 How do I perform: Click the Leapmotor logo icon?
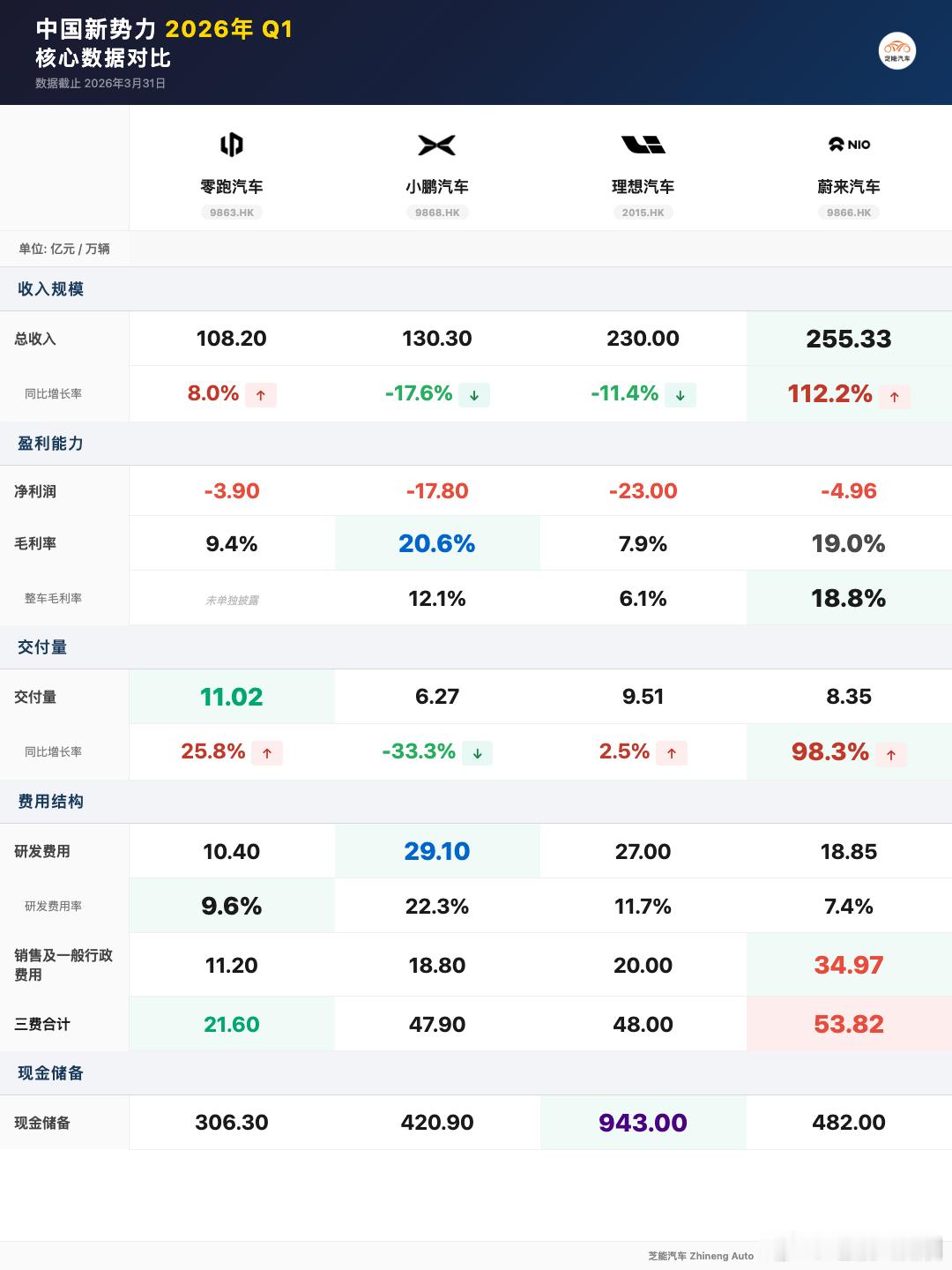(x=232, y=144)
